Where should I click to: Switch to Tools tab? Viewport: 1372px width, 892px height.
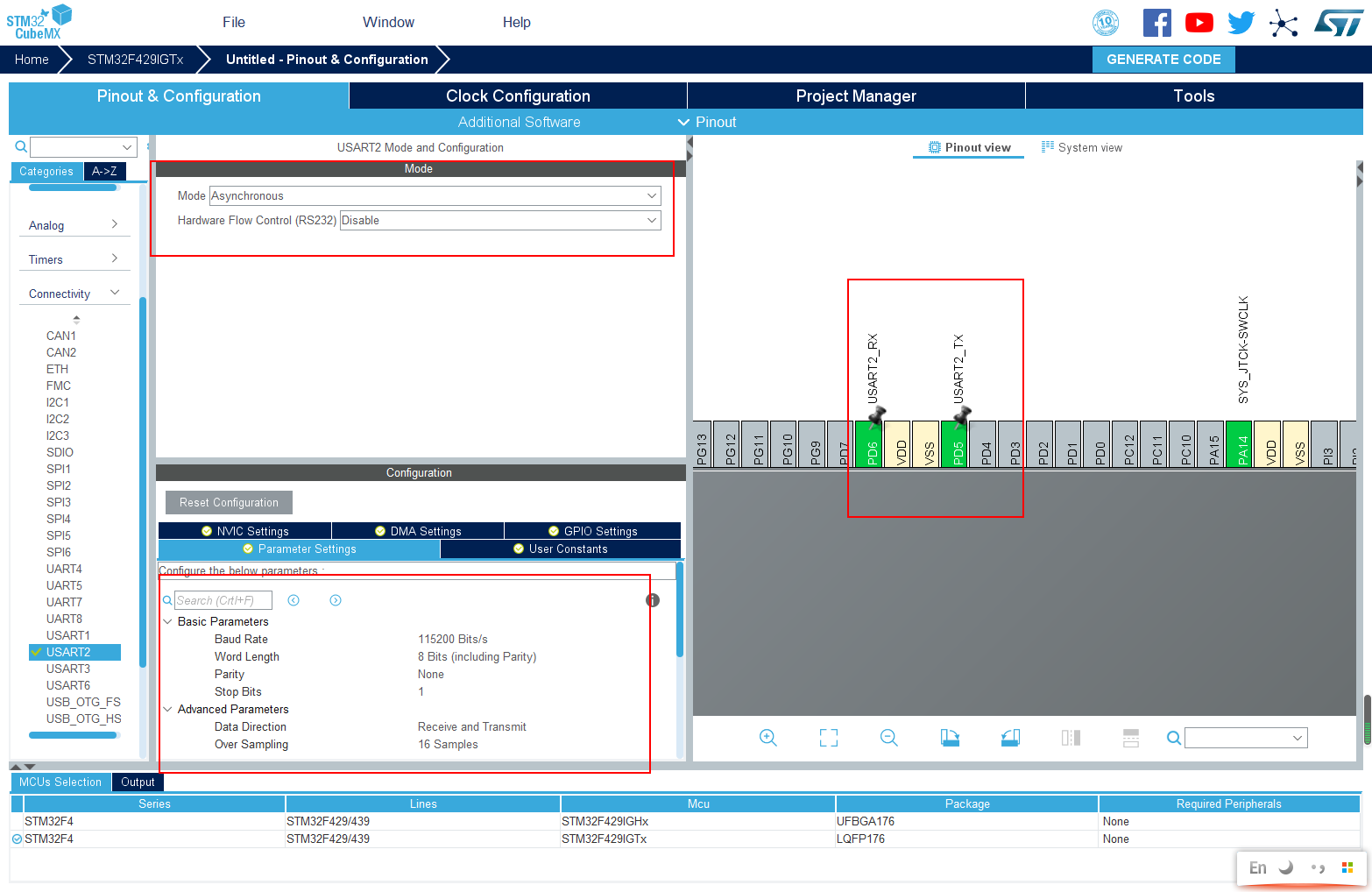[x=1194, y=96]
